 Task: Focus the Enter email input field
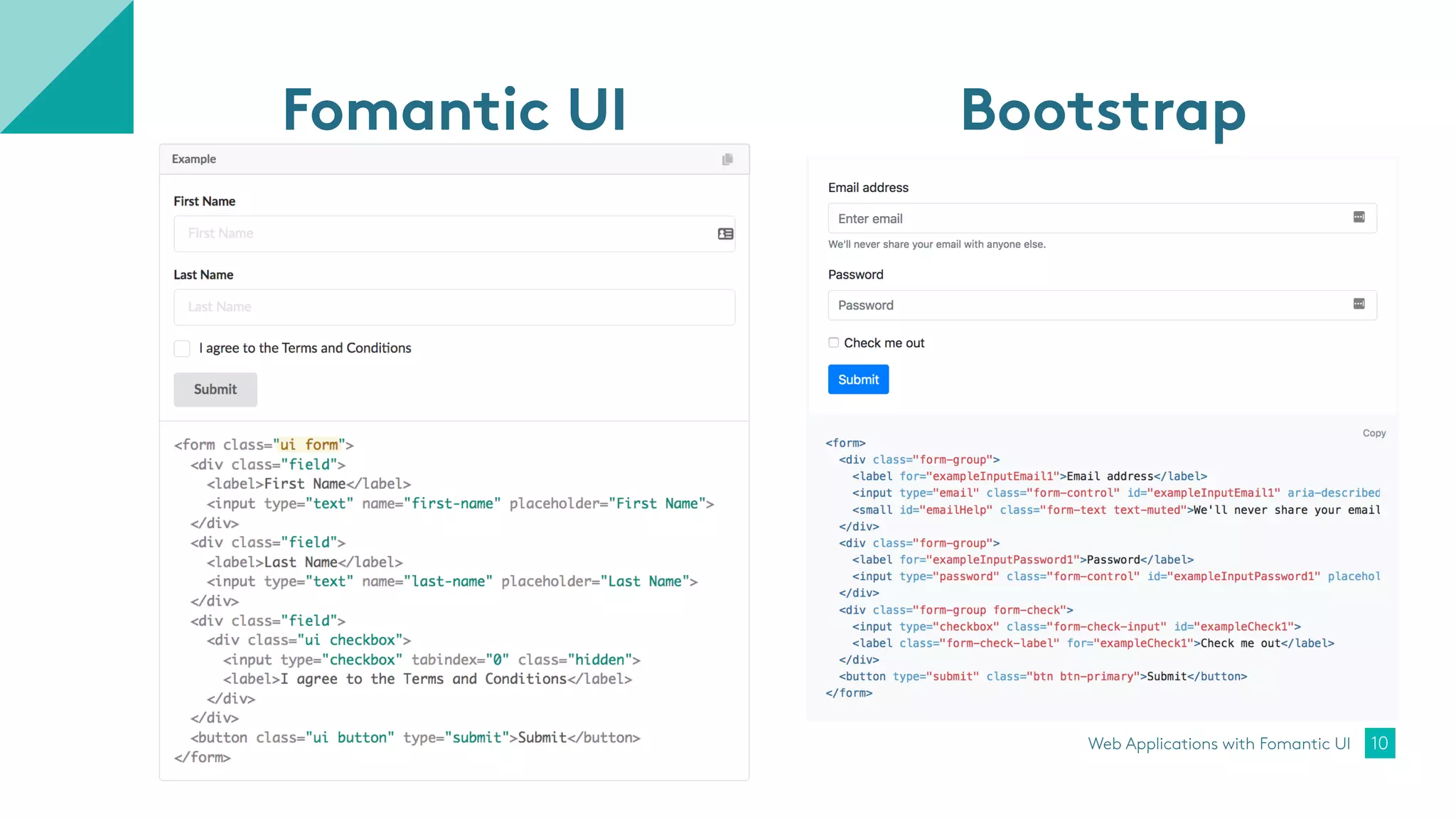point(1102,218)
